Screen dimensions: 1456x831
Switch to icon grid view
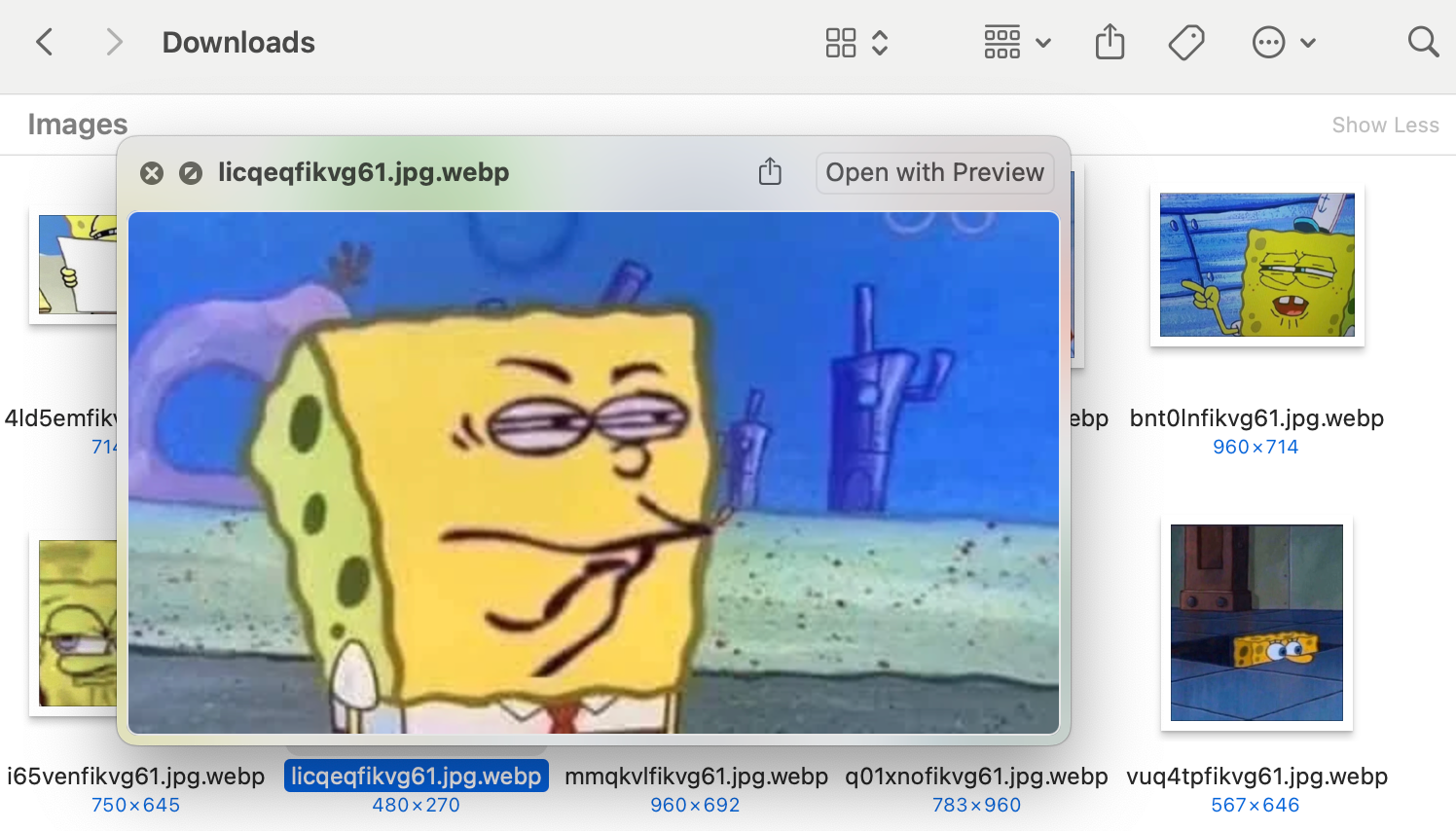(841, 42)
